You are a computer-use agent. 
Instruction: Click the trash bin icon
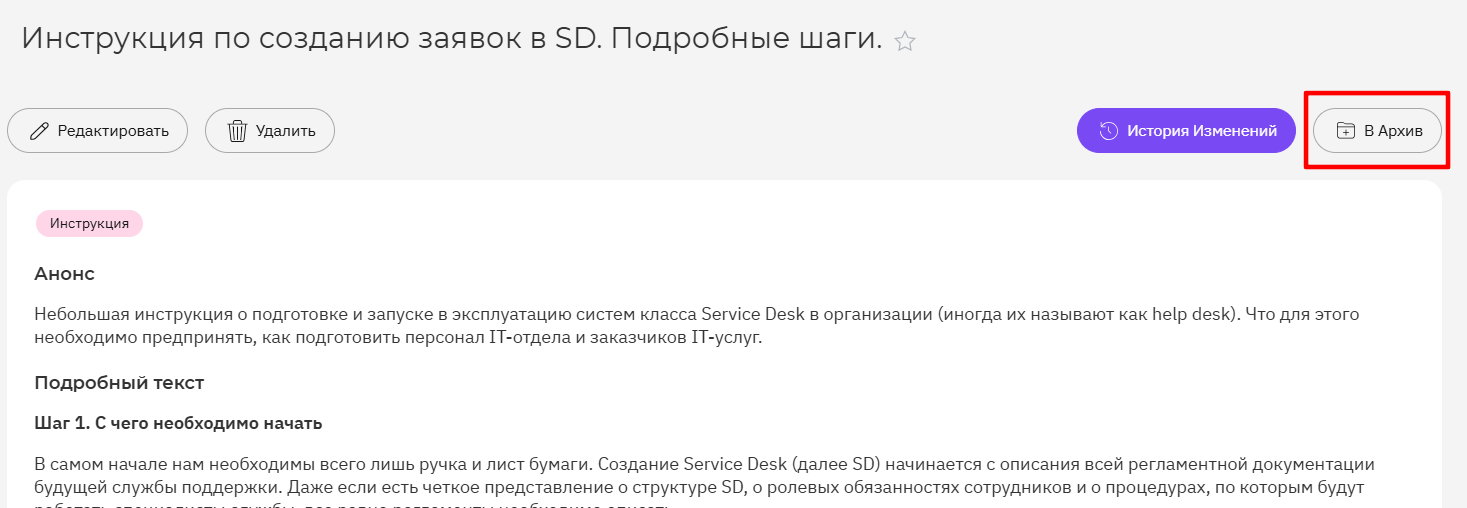[237, 131]
